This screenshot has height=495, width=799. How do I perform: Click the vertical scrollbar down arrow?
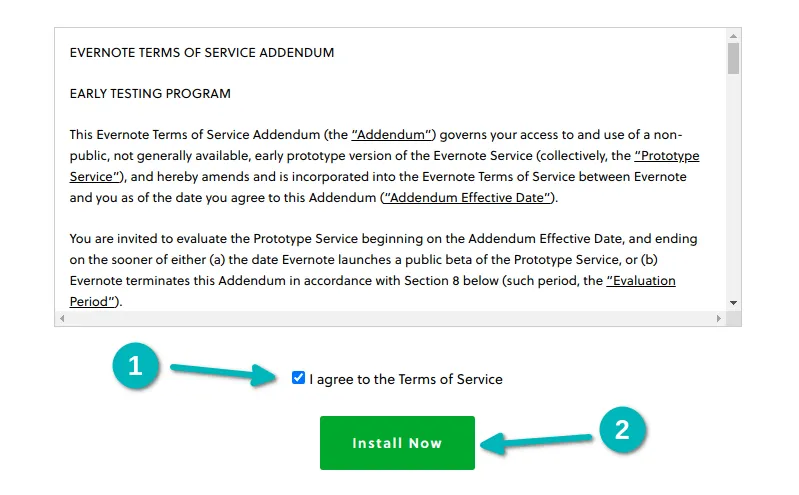point(733,302)
